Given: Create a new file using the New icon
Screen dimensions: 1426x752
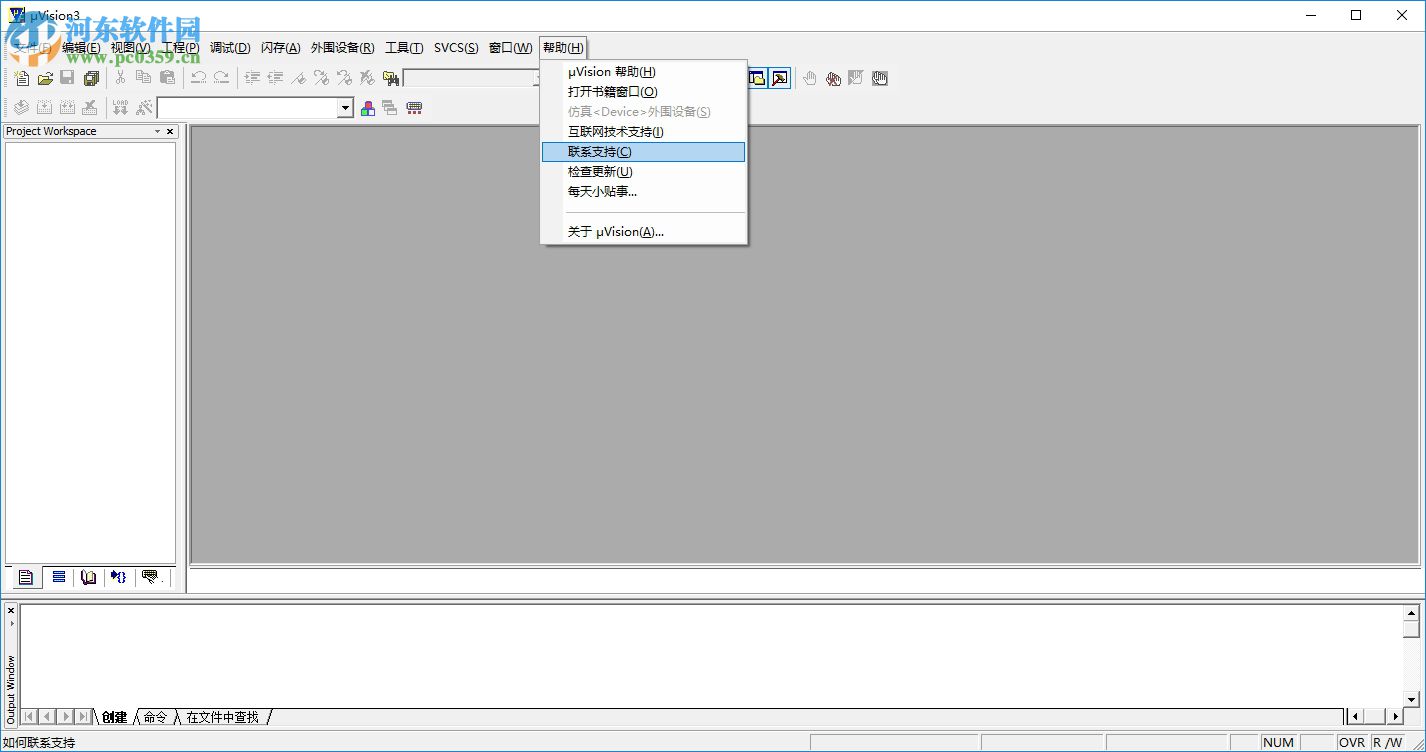Looking at the screenshot, I should click(x=21, y=78).
